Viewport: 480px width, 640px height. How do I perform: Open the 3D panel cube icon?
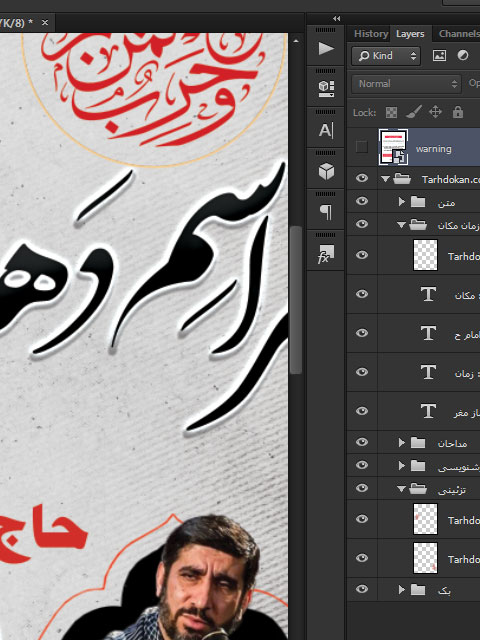(326, 171)
